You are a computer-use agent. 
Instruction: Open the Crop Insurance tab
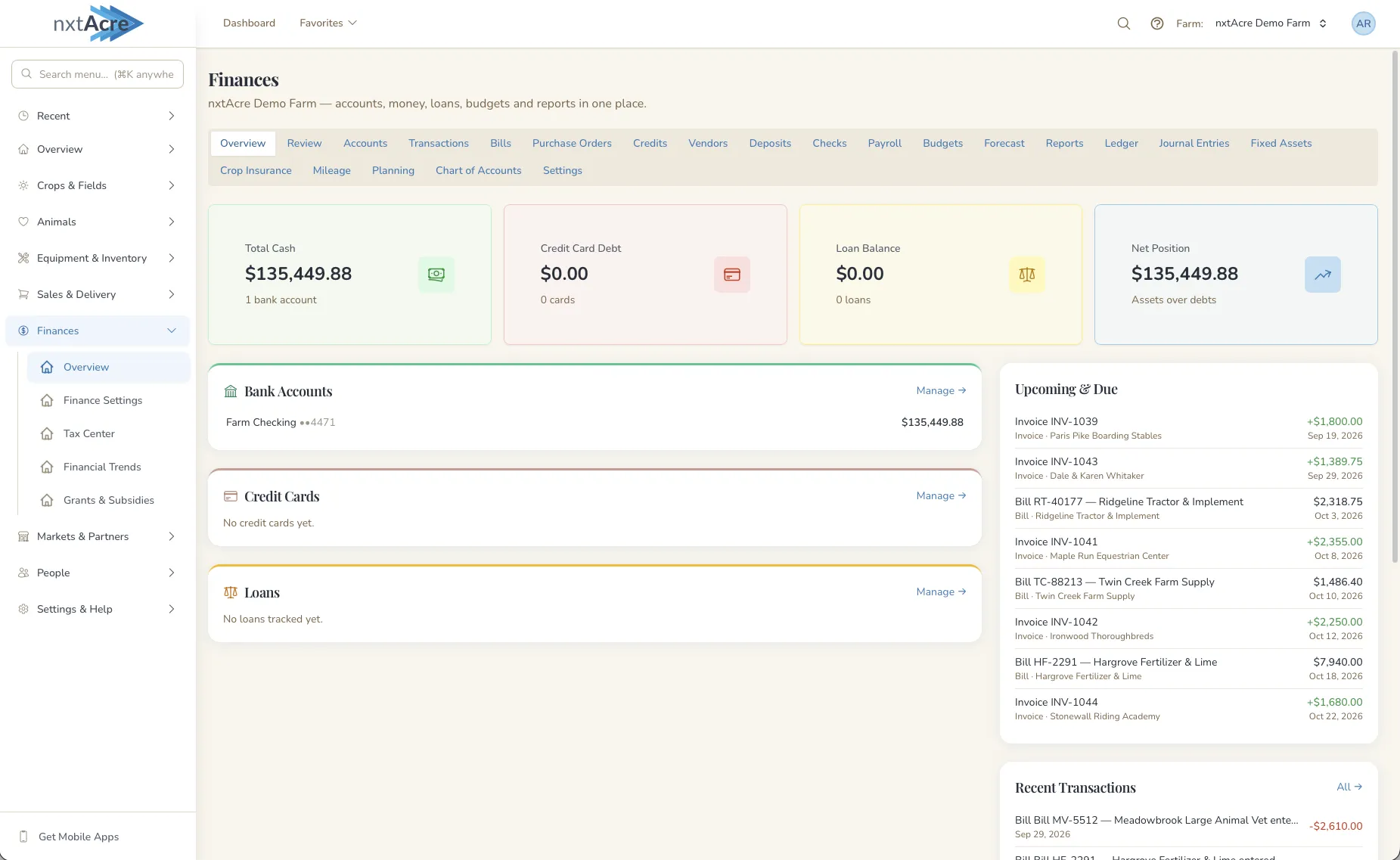256,170
